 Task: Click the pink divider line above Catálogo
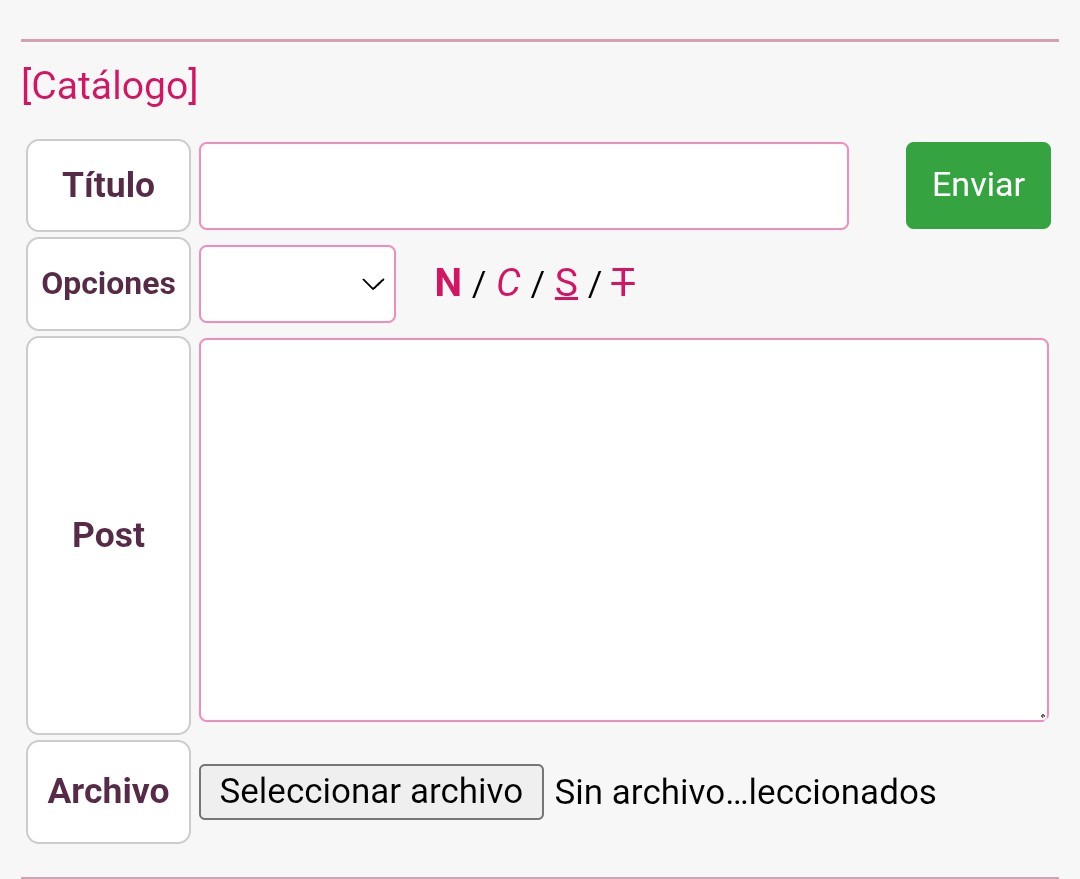pos(540,41)
